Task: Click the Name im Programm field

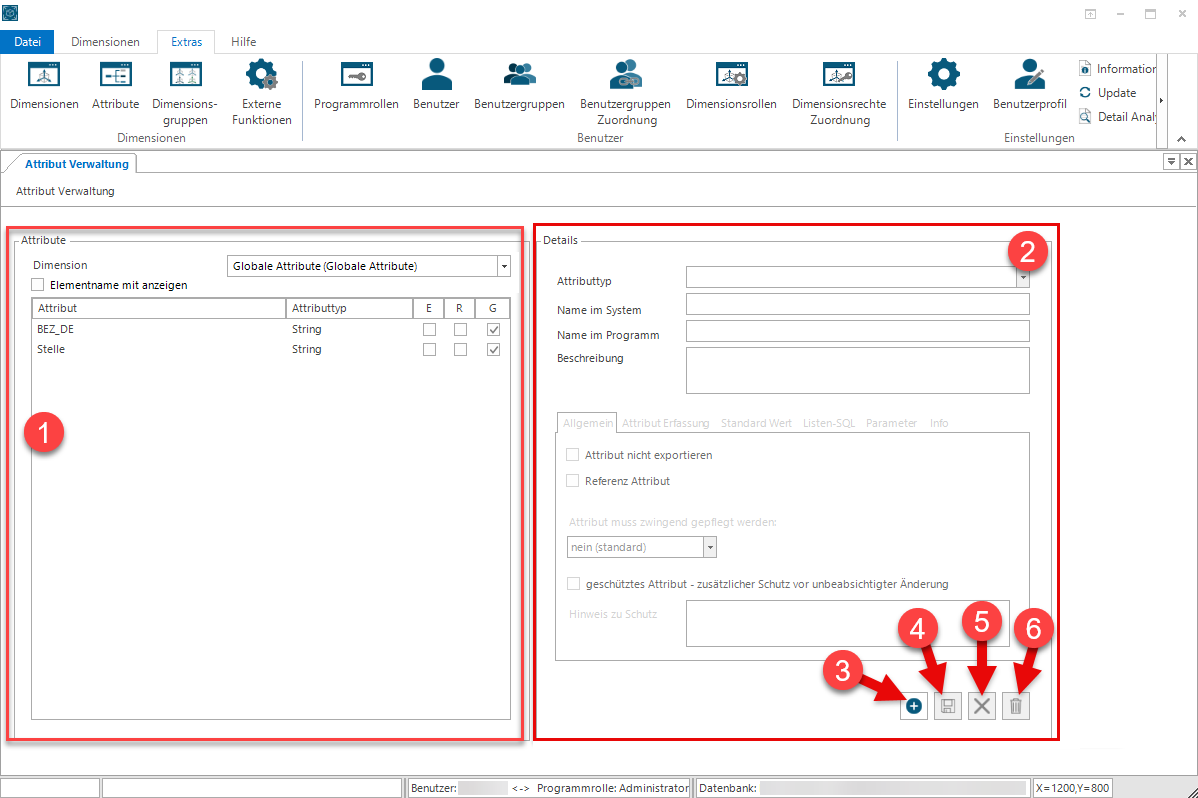Action: 857,331
